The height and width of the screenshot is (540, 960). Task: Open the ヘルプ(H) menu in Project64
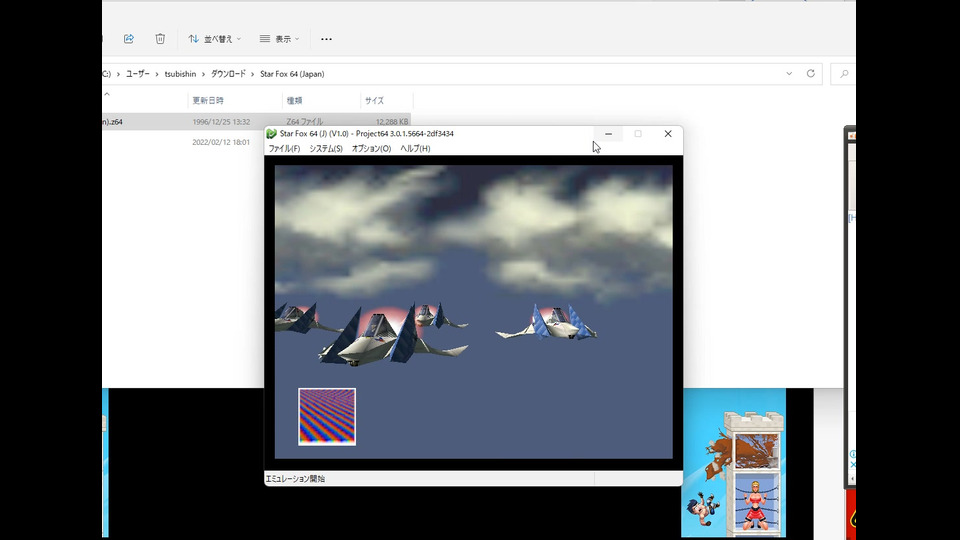(x=415, y=149)
